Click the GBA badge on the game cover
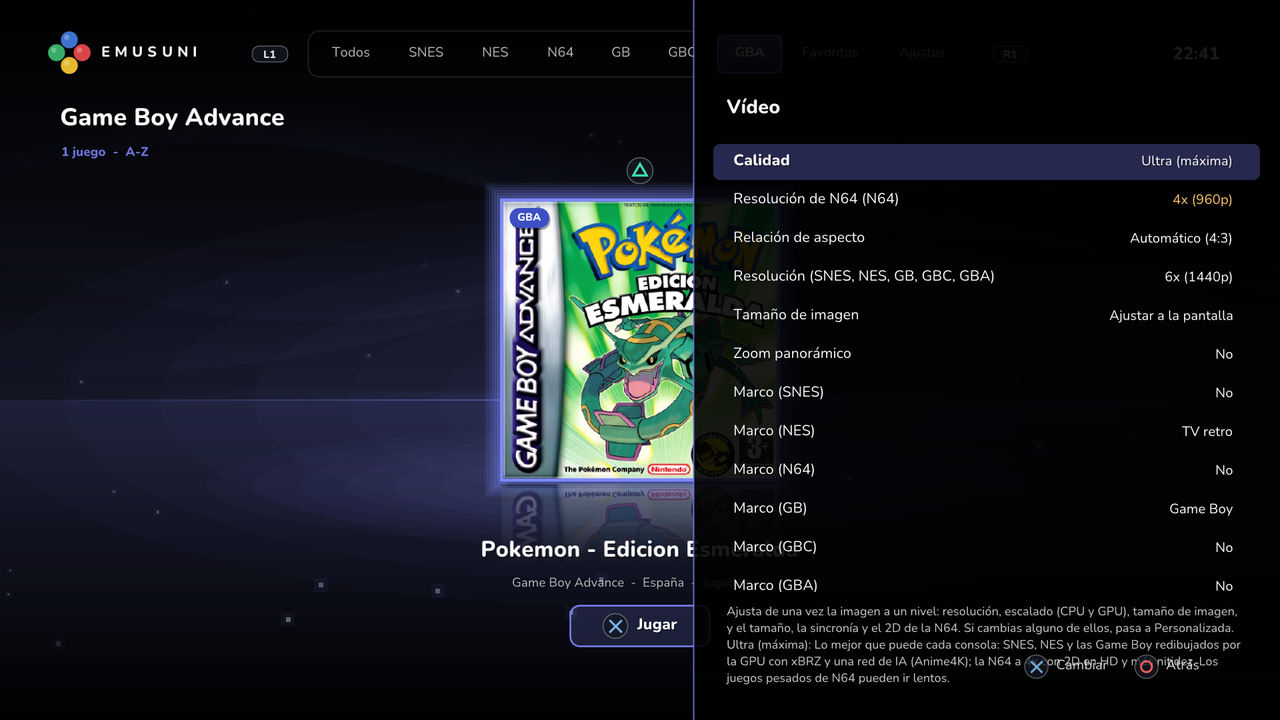The image size is (1280, 720). click(x=529, y=217)
